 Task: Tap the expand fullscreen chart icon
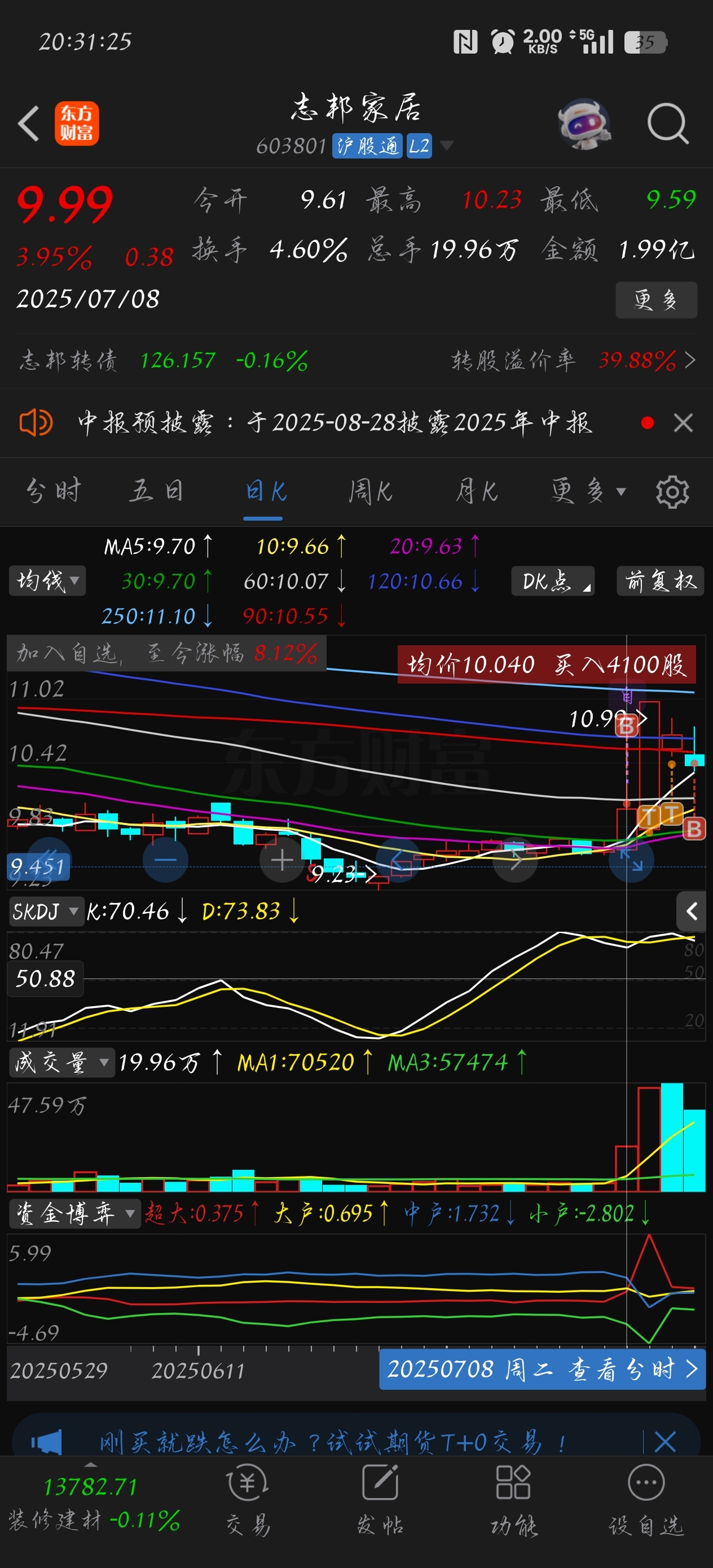coord(631,860)
